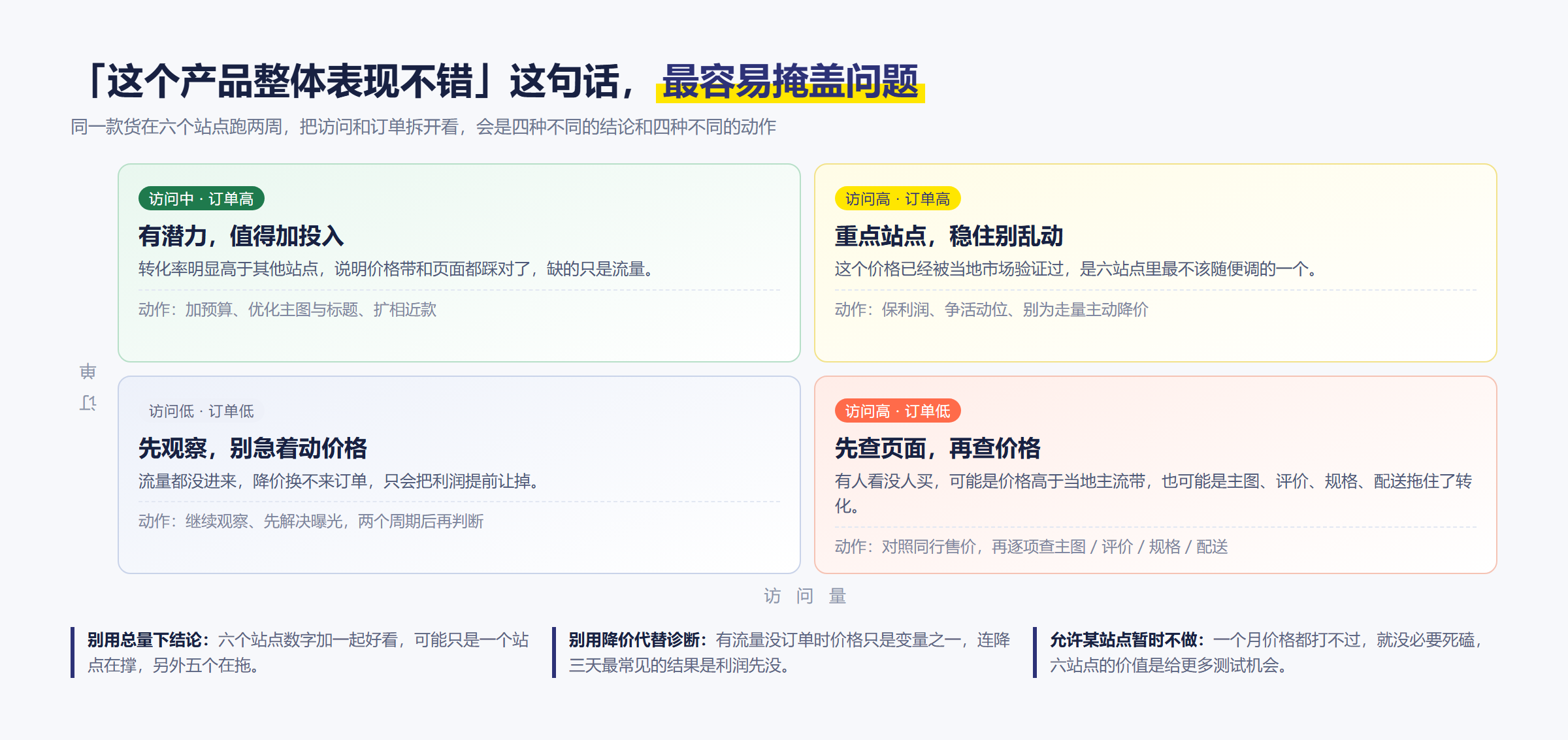The width and height of the screenshot is (1568, 740).
Task: Click the action line '动作：对照同行售价'
Action: (1032, 547)
